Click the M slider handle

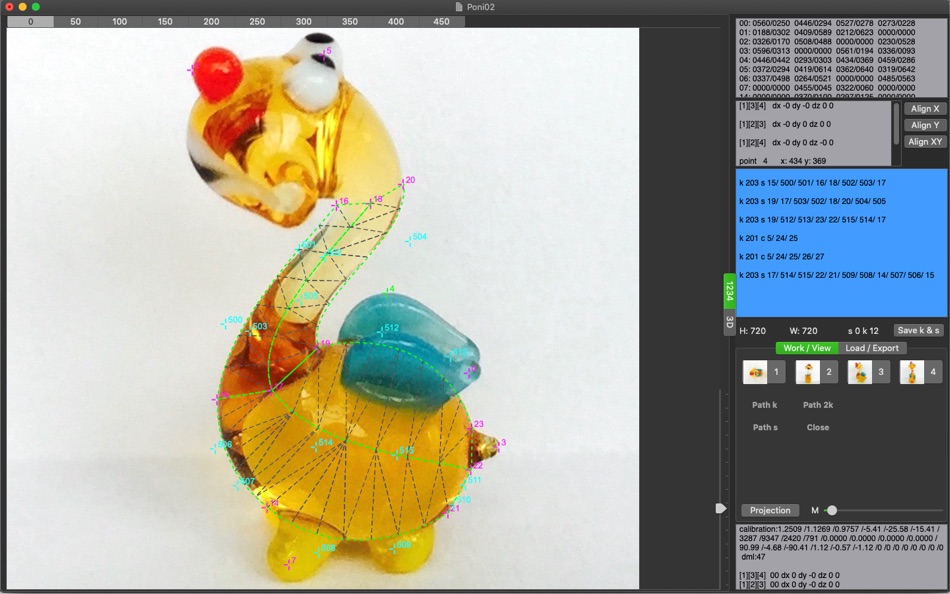[x=832, y=510]
